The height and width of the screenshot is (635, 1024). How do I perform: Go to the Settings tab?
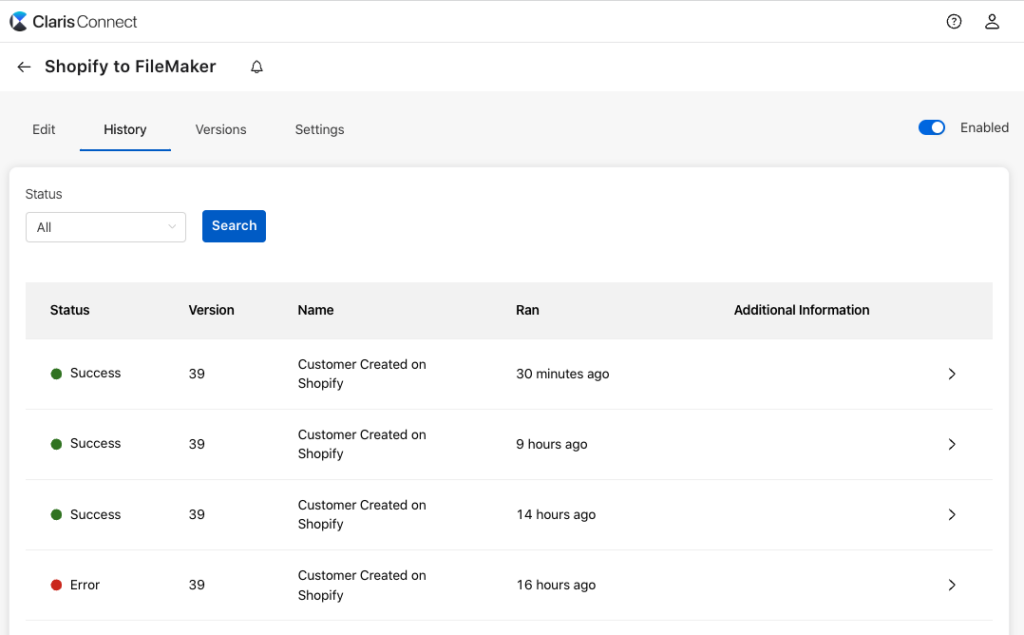point(319,129)
